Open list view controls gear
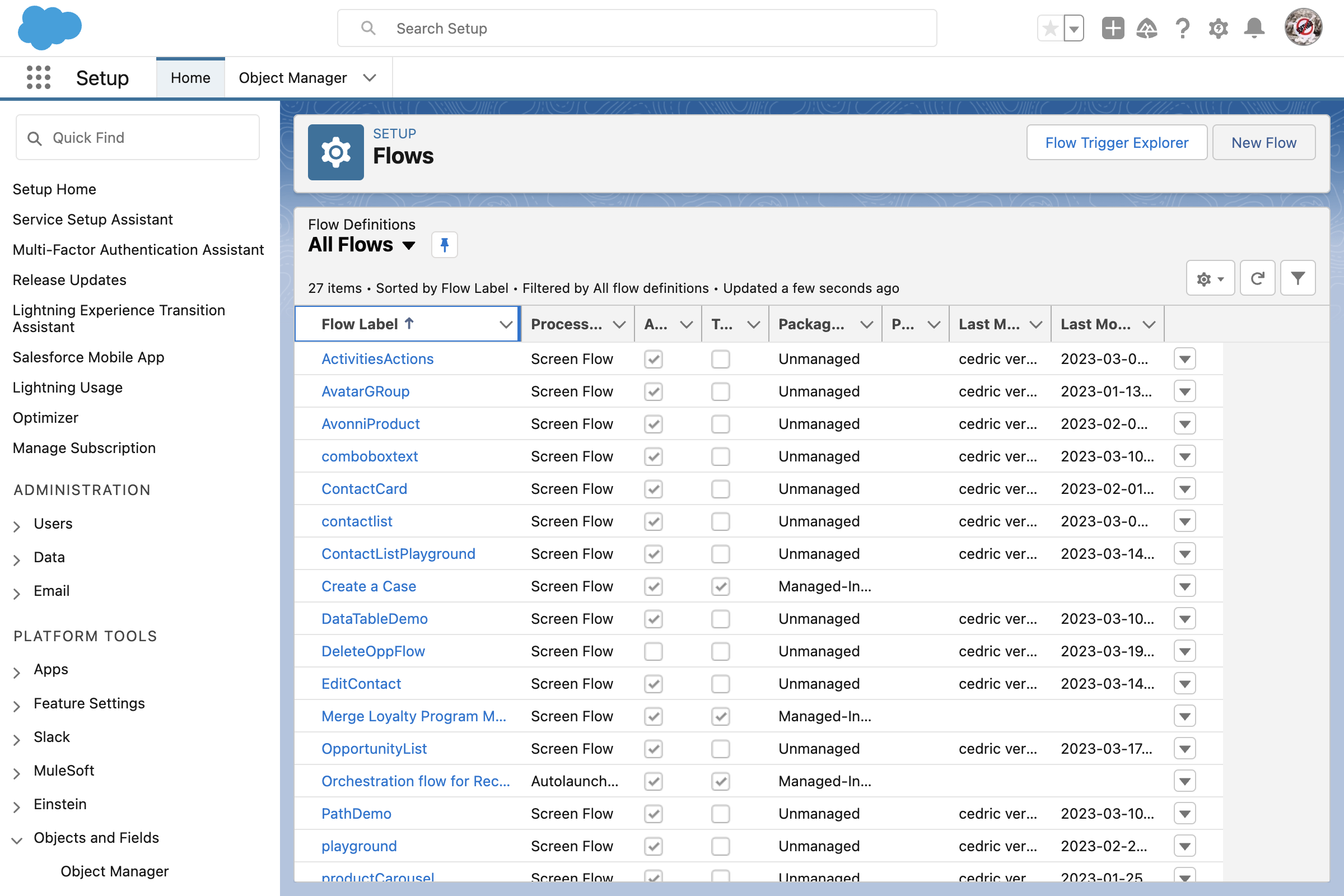Image resolution: width=1344 pixels, height=896 pixels. (x=1210, y=278)
